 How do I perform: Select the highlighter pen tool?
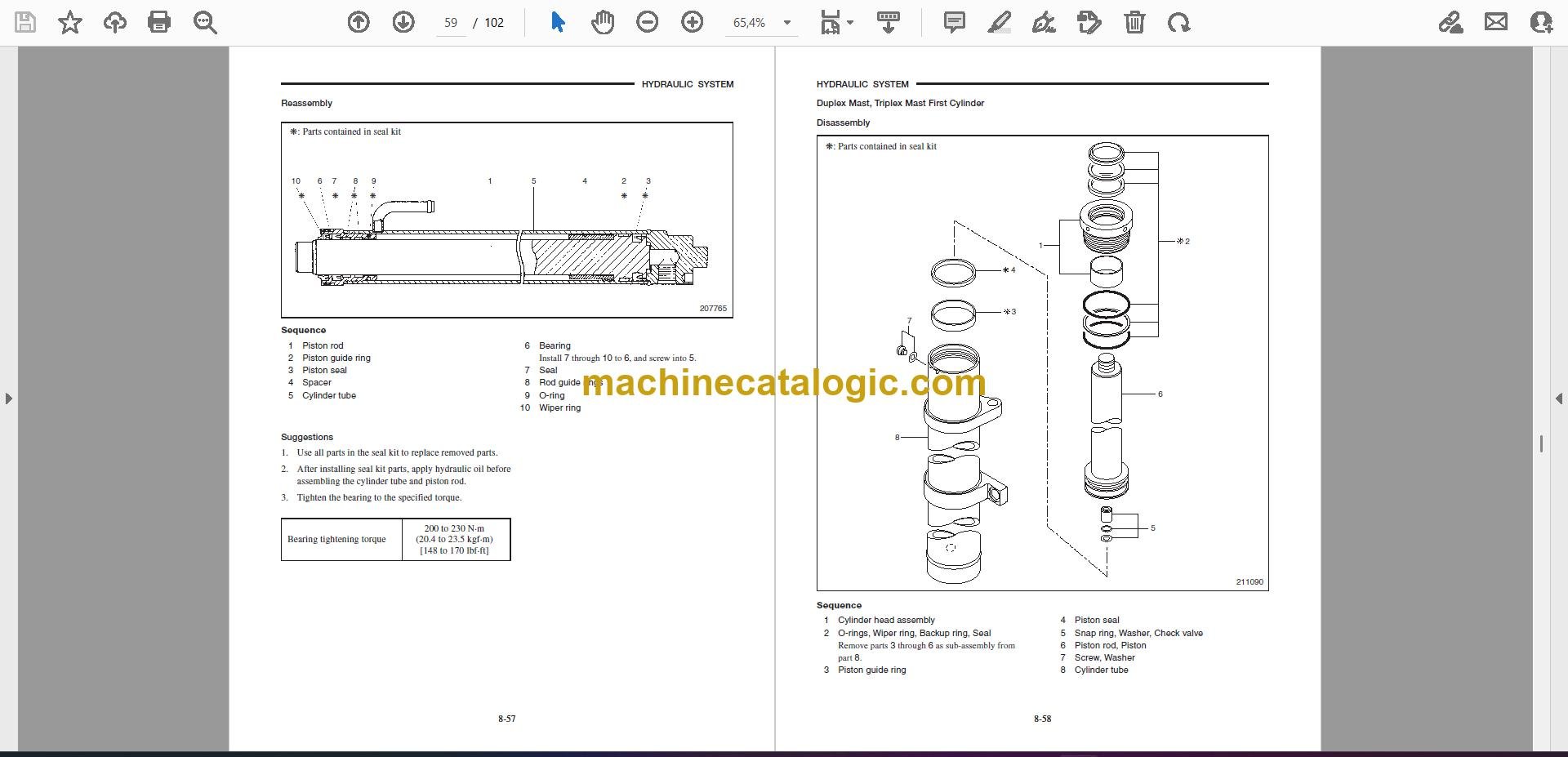999,22
